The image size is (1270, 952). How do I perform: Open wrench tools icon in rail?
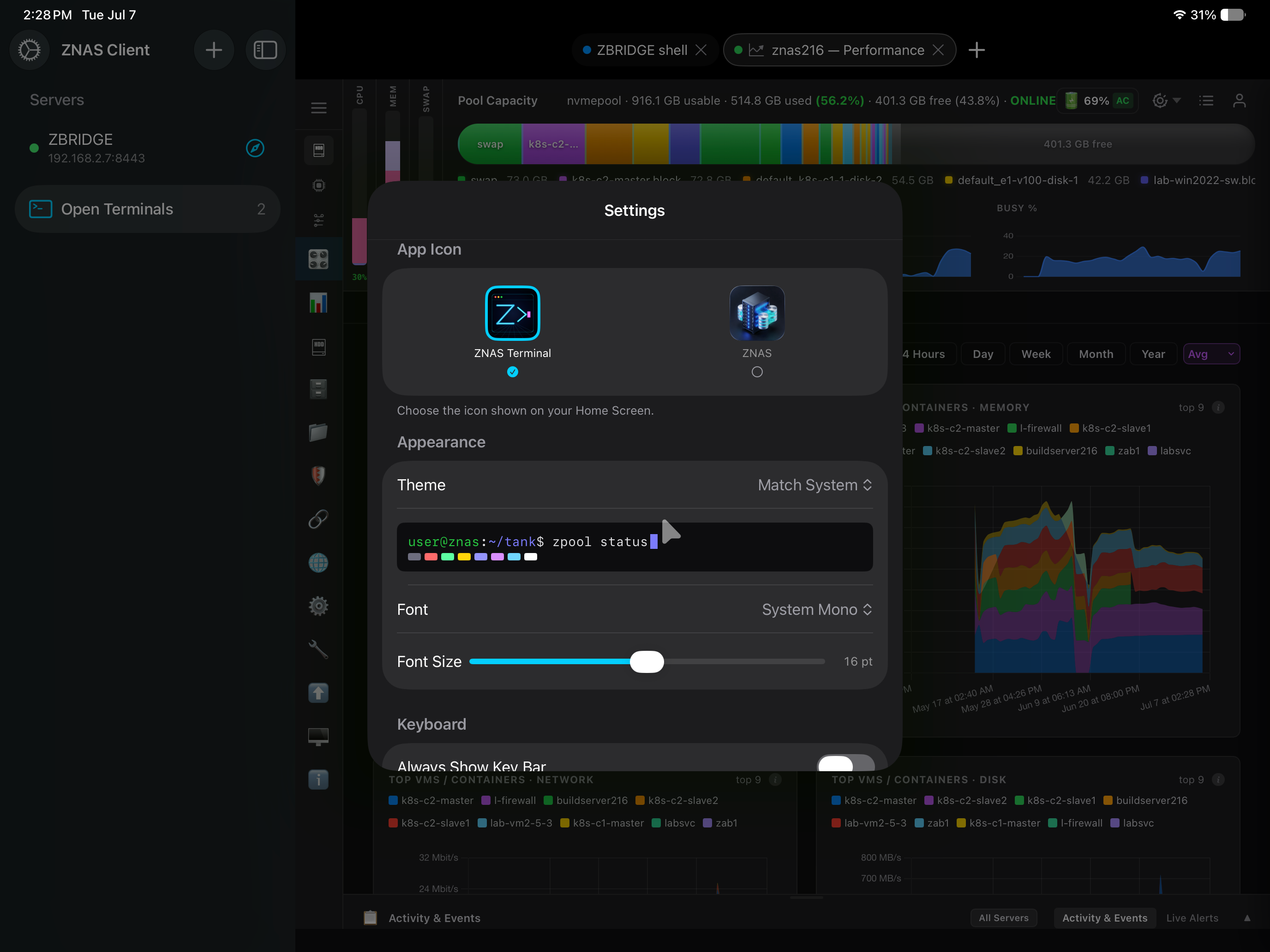(318, 649)
